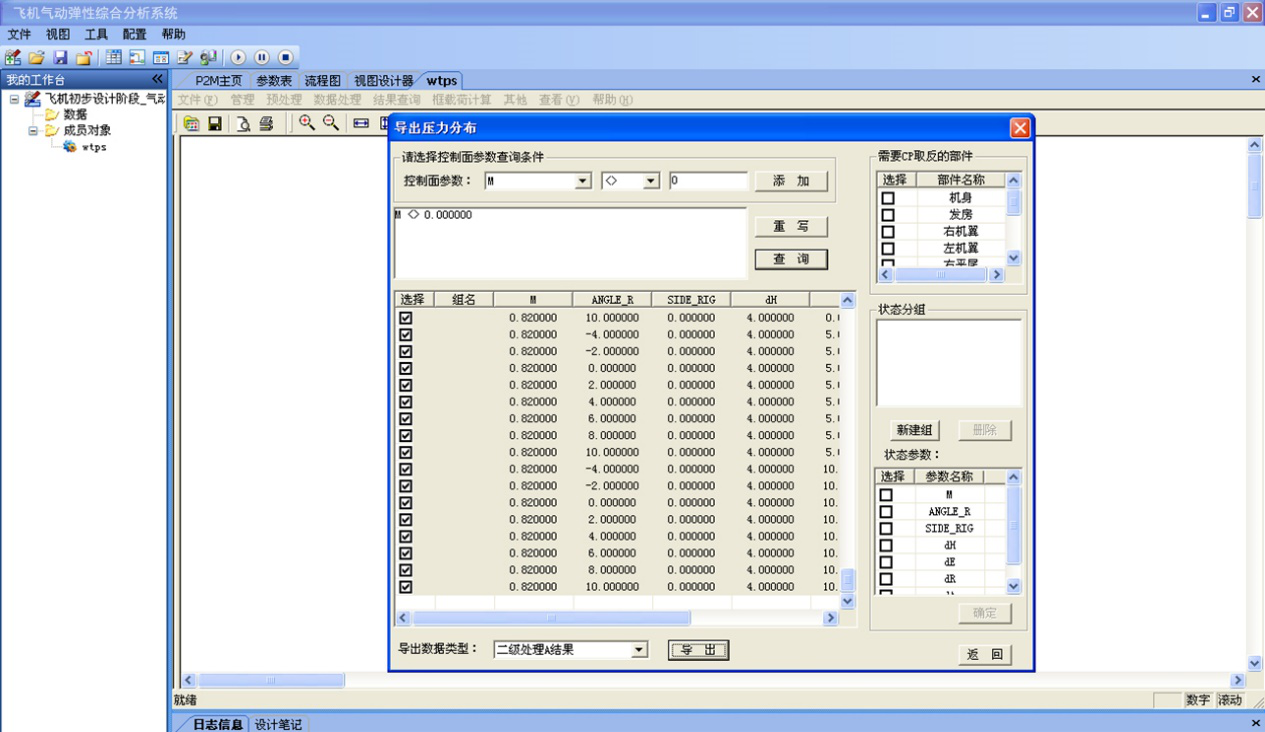Switch to the 流程图 tab

point(322,81)
